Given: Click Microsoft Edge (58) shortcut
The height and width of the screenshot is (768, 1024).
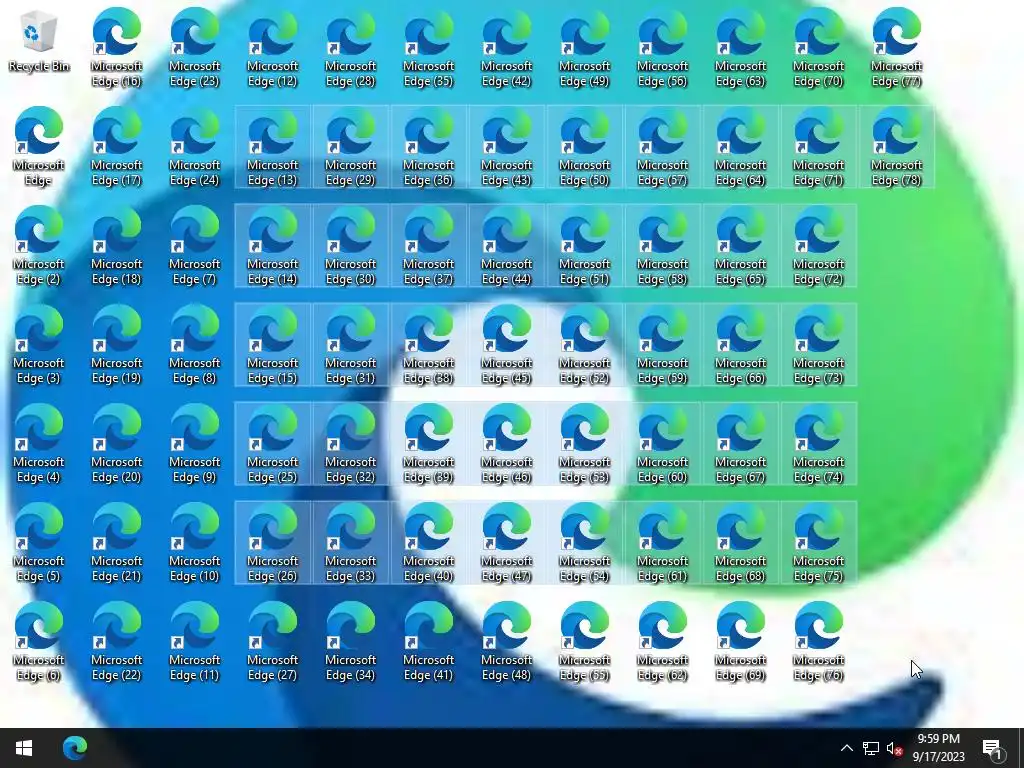Looking at the screenshot, I should (662, 246).
